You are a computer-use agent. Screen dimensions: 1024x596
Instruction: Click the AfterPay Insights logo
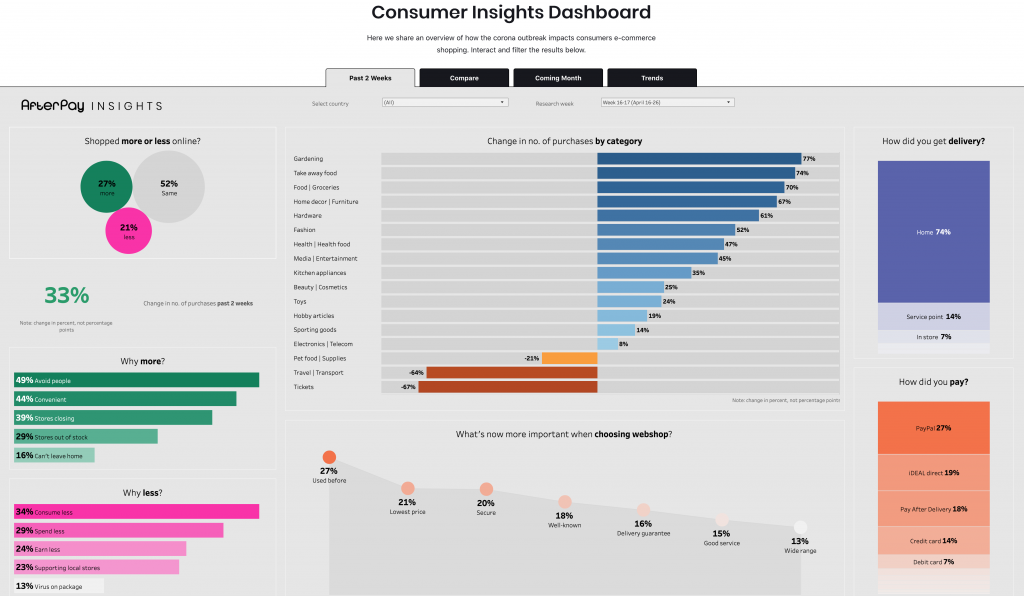click(91, 106)
